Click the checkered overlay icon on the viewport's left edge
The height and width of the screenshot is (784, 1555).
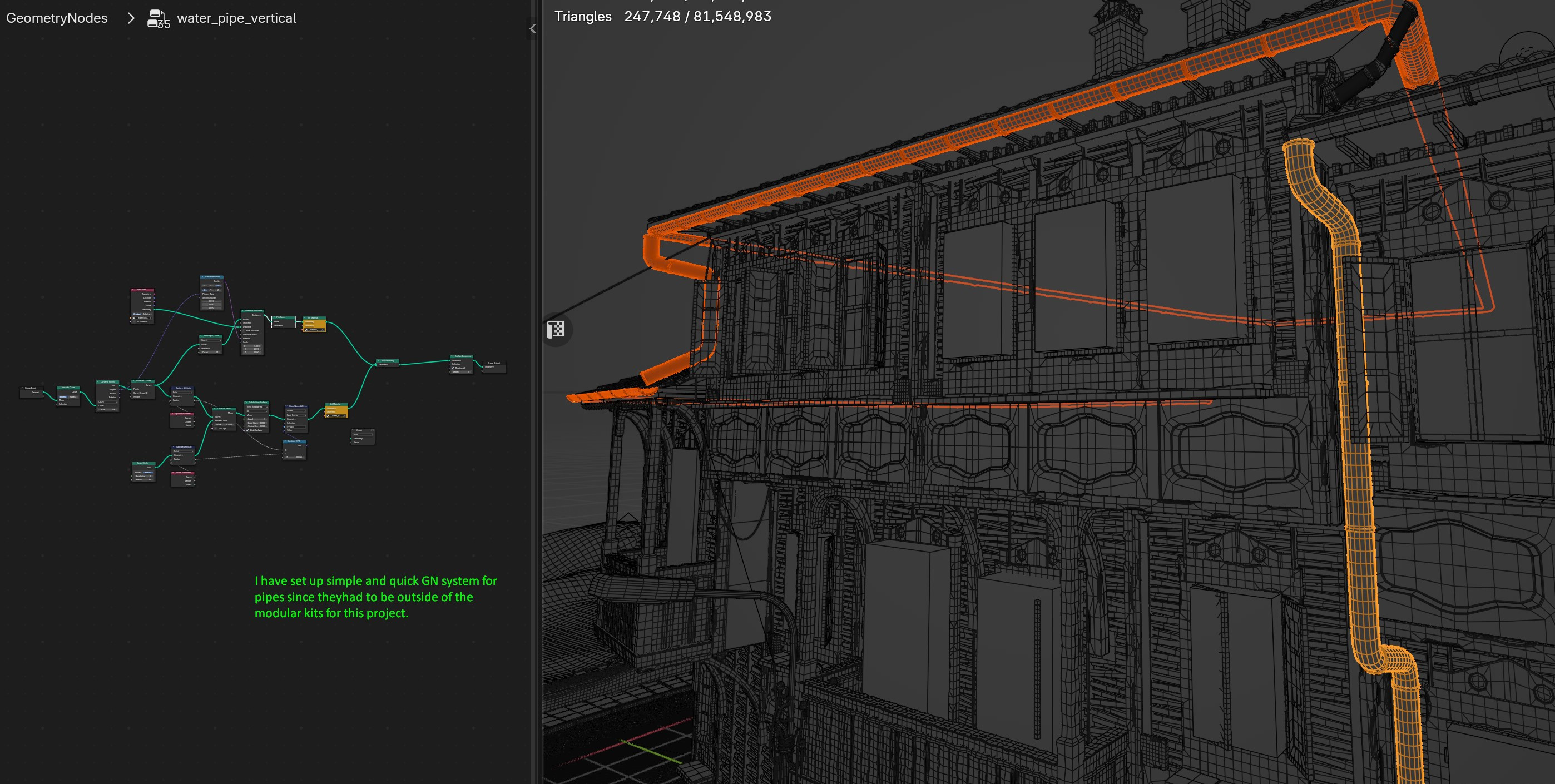[x=556, y=329]
